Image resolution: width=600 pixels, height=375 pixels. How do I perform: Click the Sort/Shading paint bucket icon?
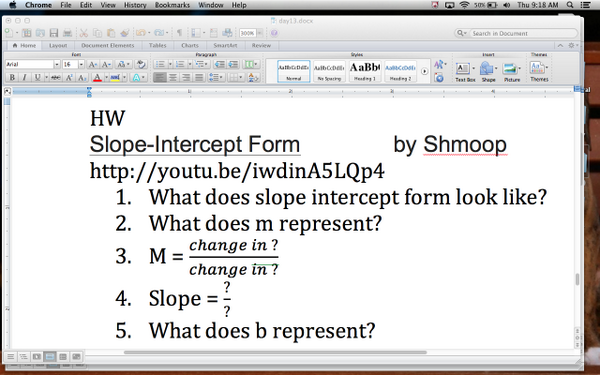253,78
